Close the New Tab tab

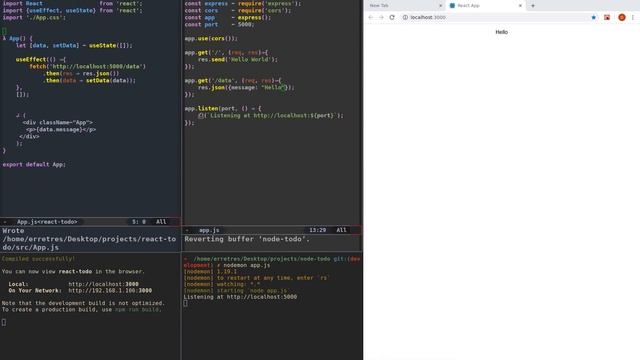[440, 6]
